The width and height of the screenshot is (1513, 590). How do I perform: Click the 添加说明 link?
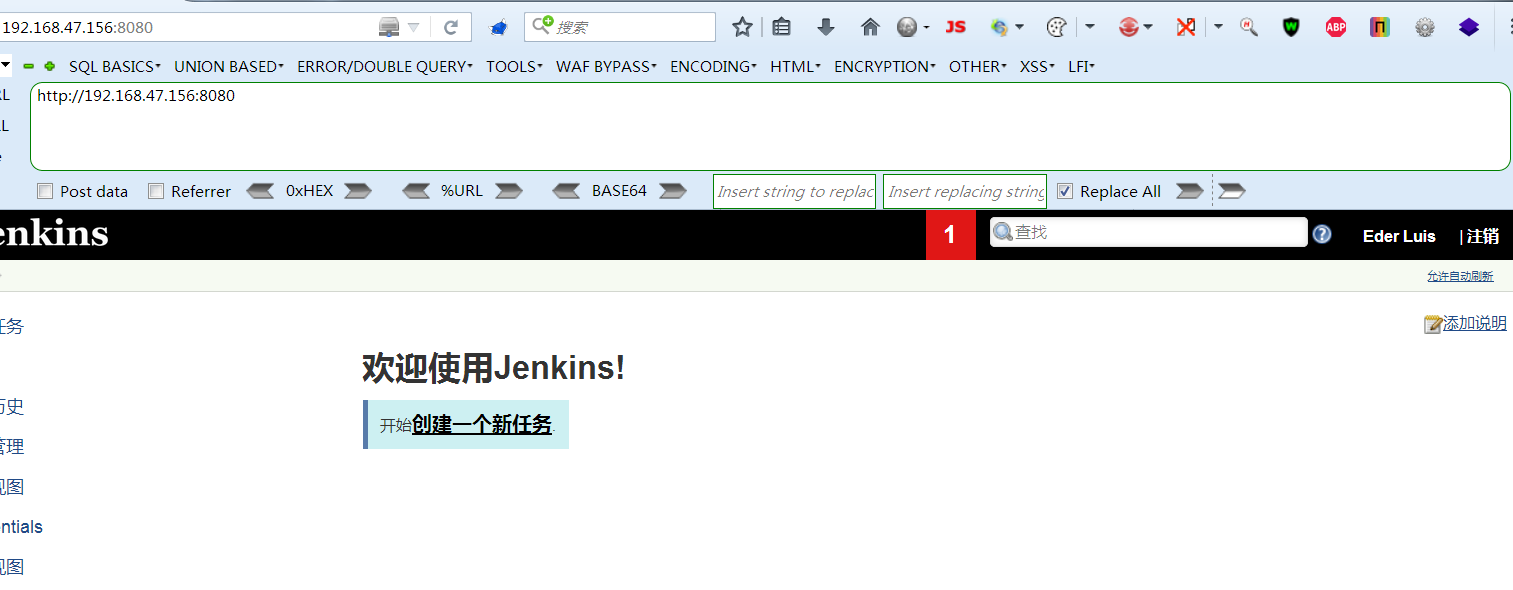[1474, 323]
